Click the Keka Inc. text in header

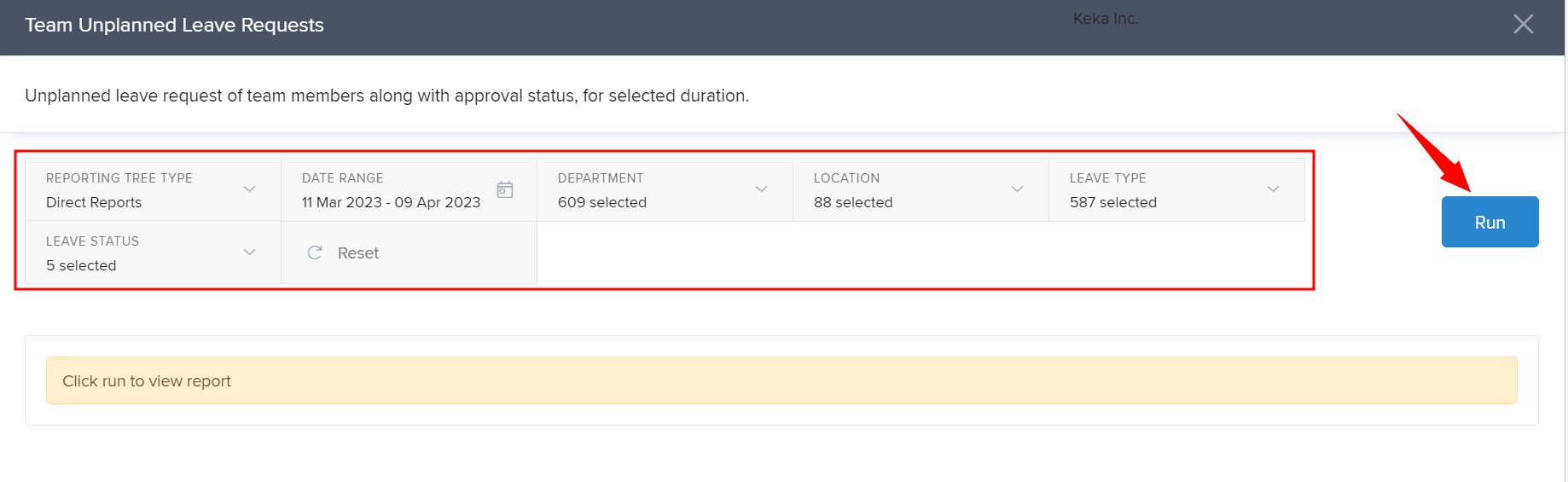click(x=1106, y=19)
